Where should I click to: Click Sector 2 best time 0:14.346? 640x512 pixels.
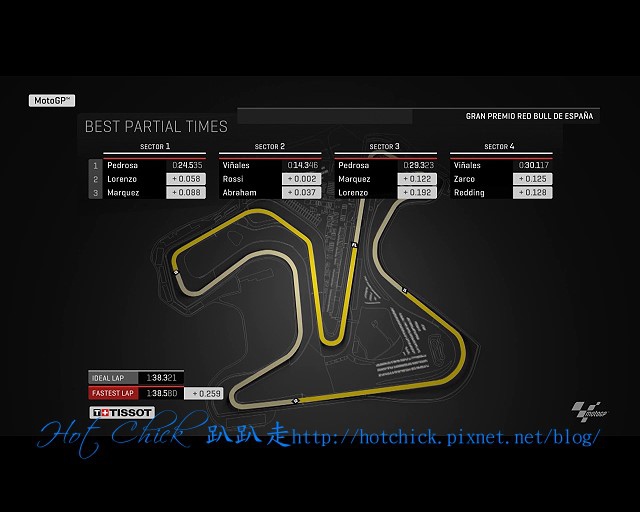[x=302, y=165]
